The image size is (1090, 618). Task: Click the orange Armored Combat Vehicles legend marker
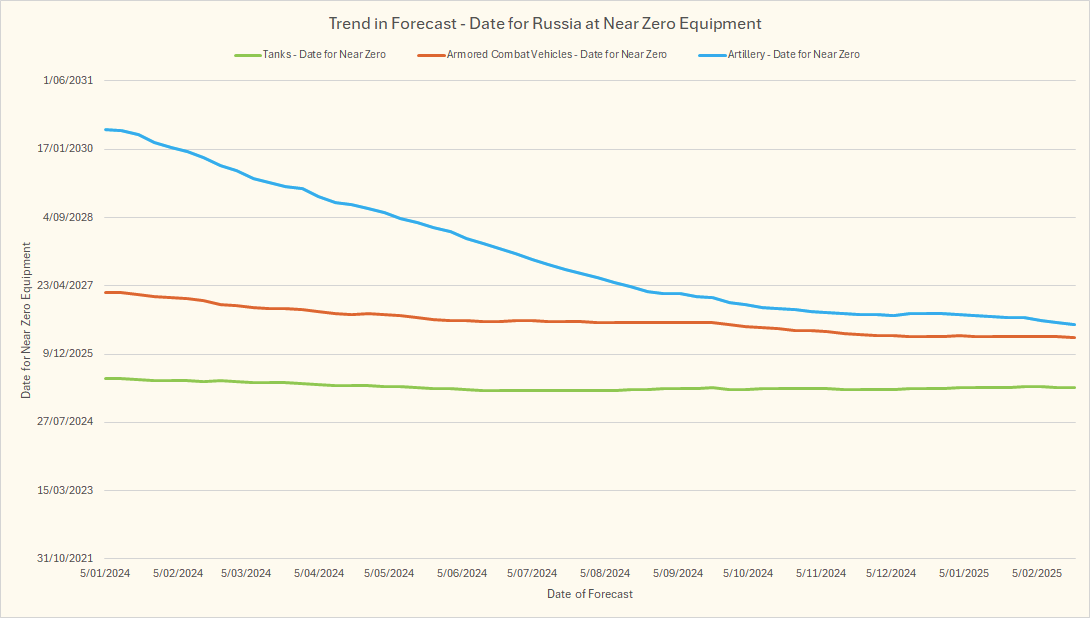coord(432,54)
